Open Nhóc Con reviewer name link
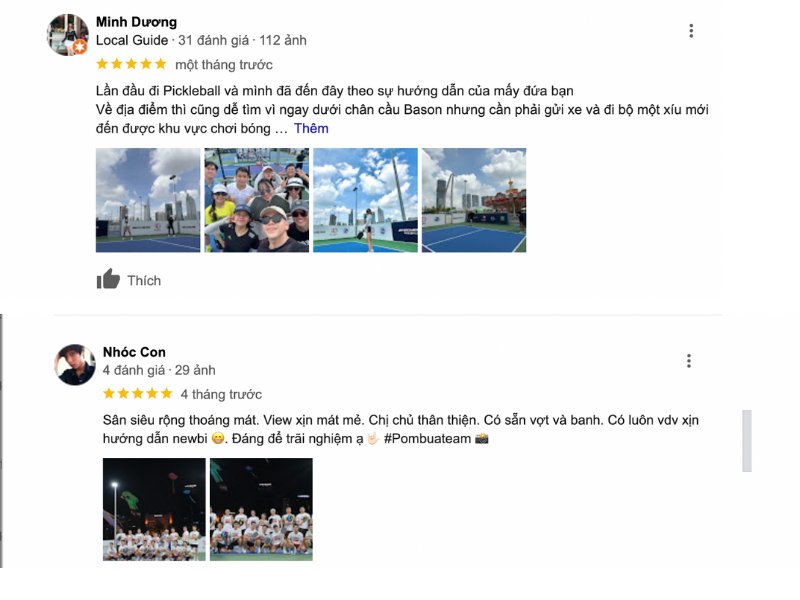 click(134, 352)
